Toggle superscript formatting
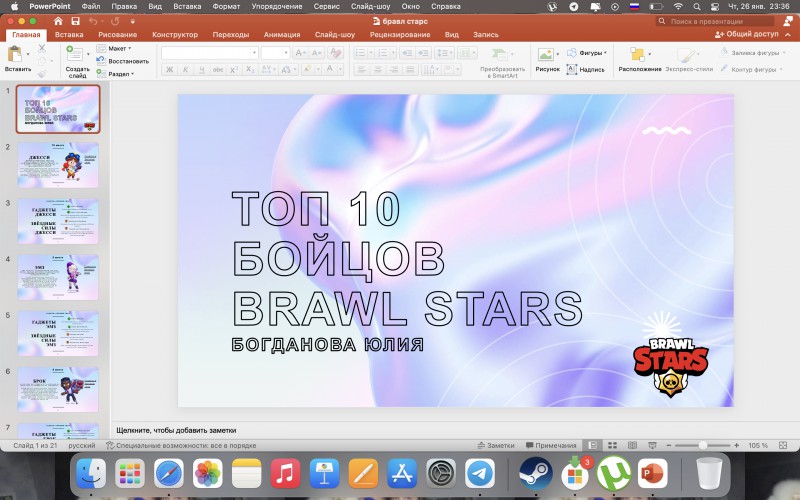The height and width of the screenshot is (500, 800). click(x=234, y=69)
